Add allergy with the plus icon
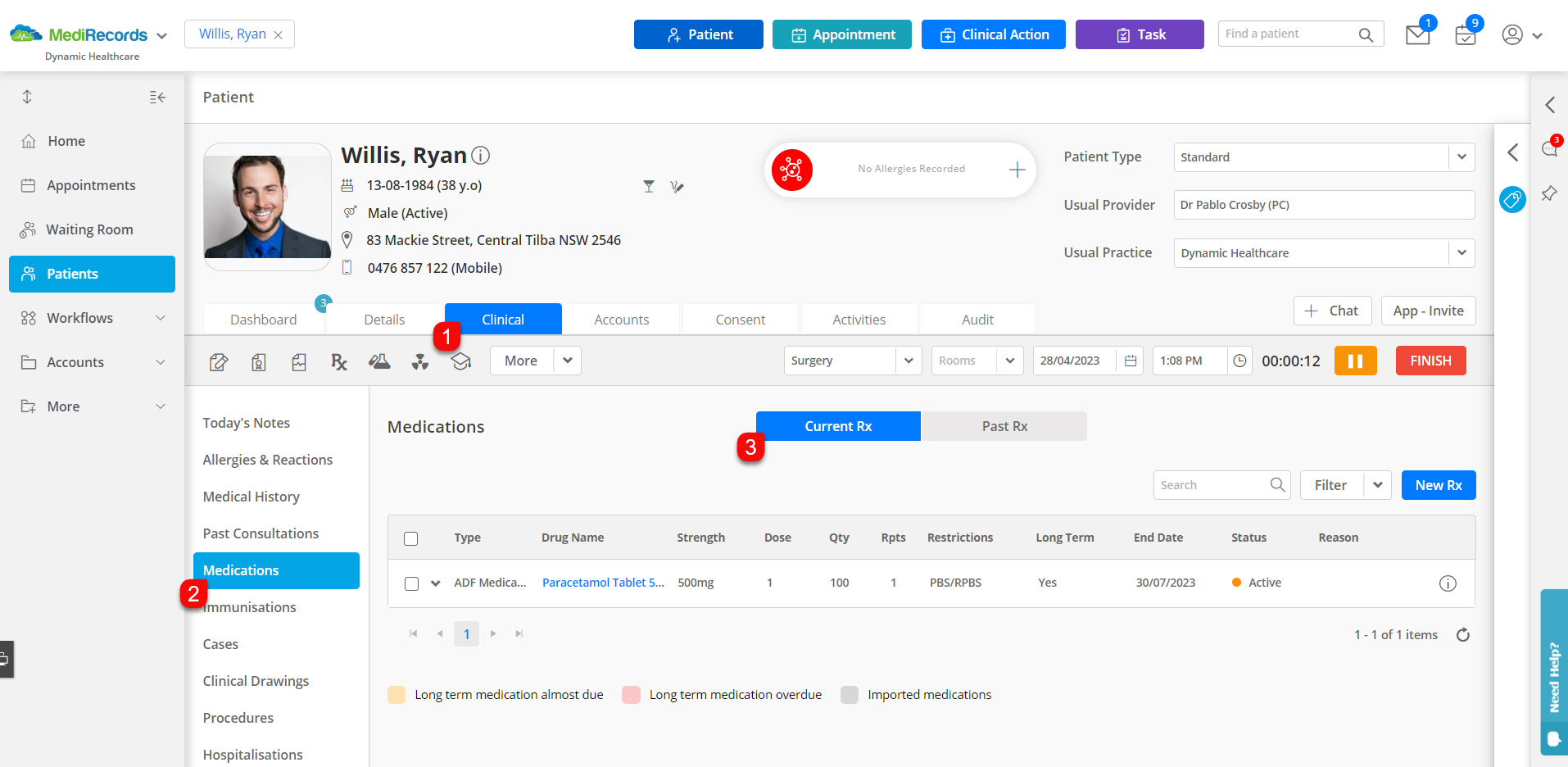The image size is (1568, 767). [x=1017, y=170]
